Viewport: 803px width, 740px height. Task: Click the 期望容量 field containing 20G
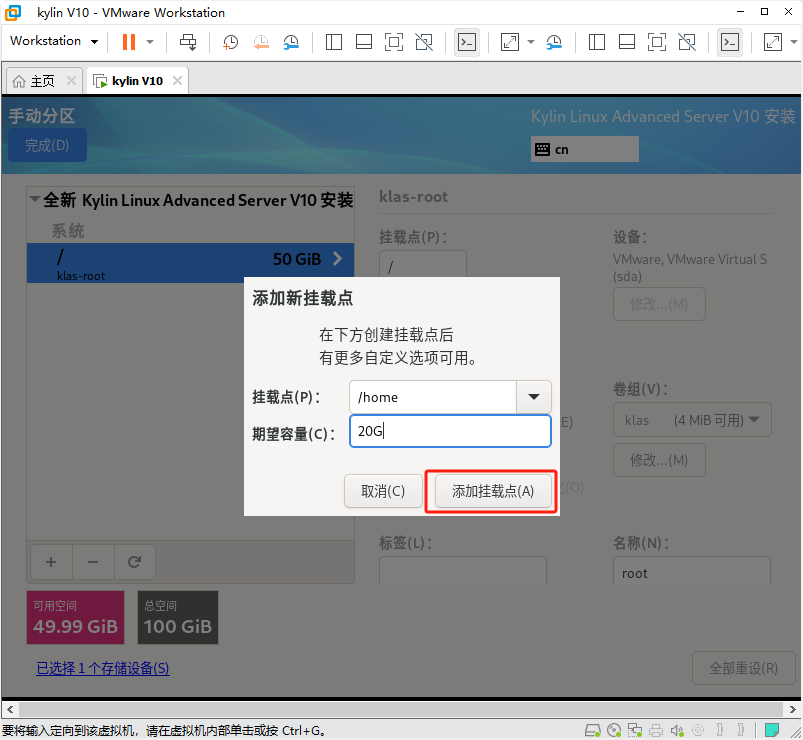pyautogui.click(x=450, y=431)
